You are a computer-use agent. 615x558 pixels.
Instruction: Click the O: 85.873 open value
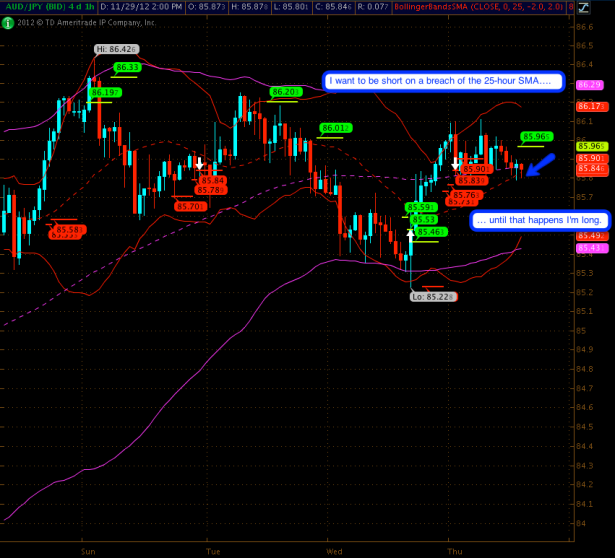click(x=206, y=7)
